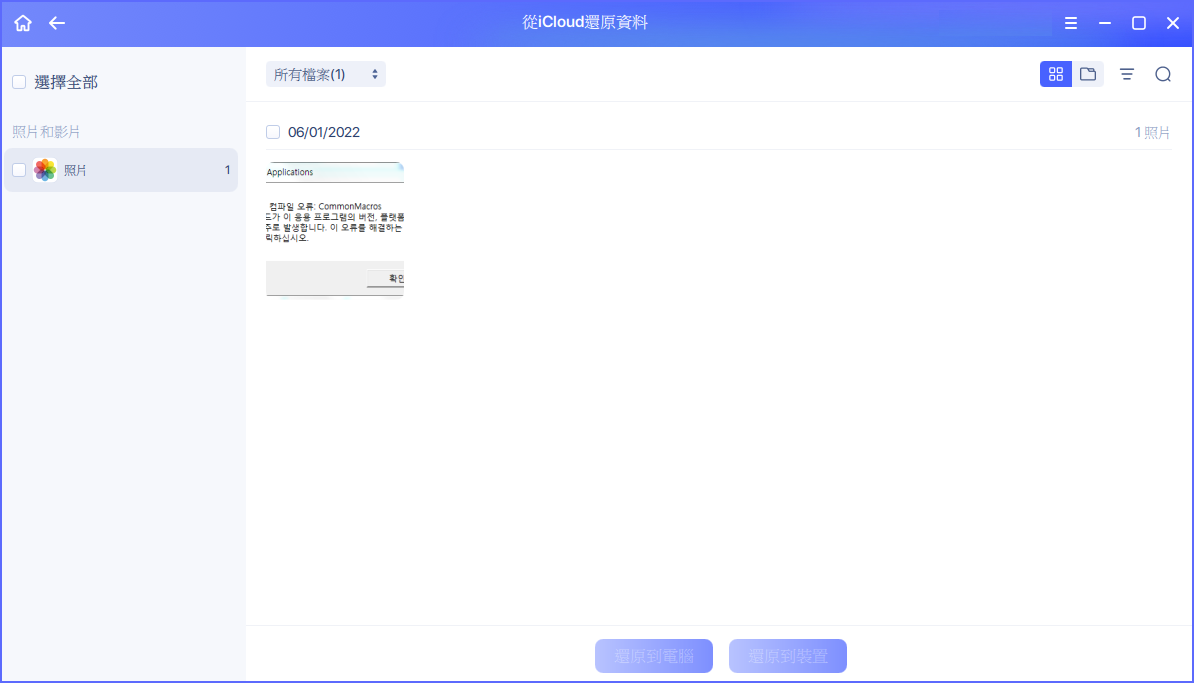Collapse the 照片和影片 category section
Image resolution: width=1194 pixels, height=683 pixels.
(x=48, y=131)
